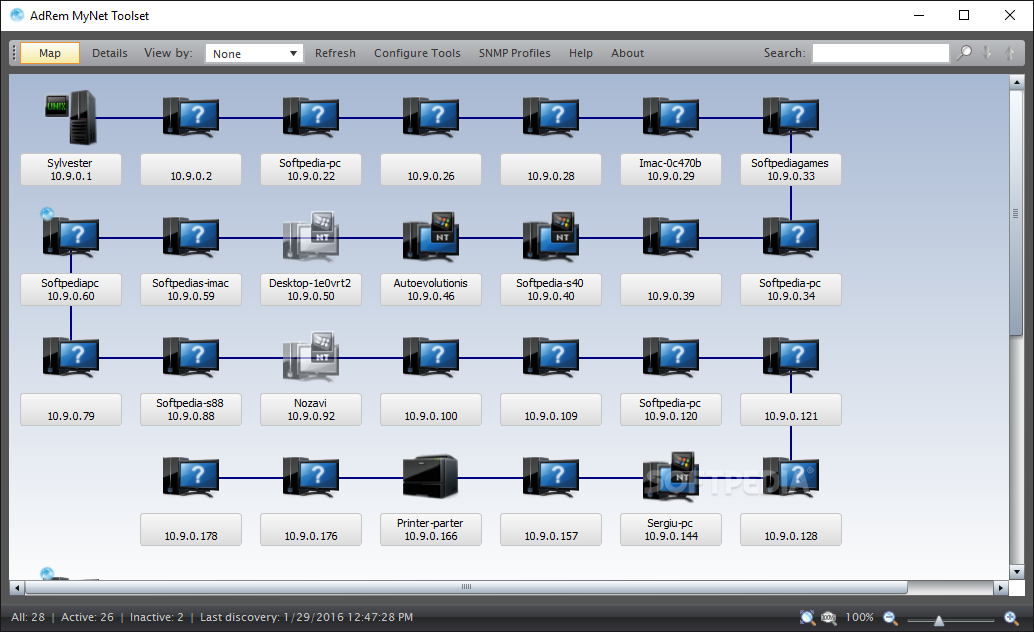Select the Imac-0c470b device icon
Image resolution: width=1034 pixels, height=632 pixels.
pyautogui.click(x=671, y=117)
